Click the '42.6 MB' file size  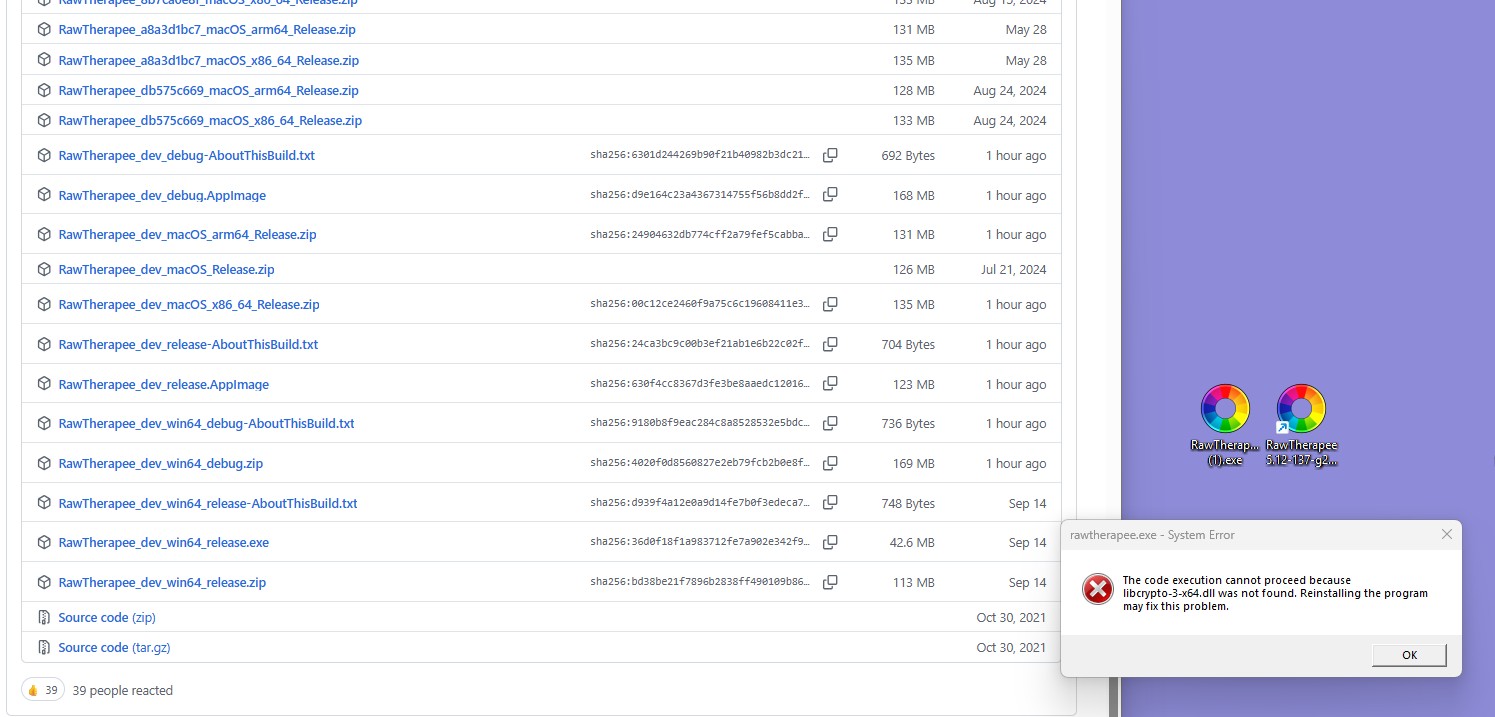912,543
